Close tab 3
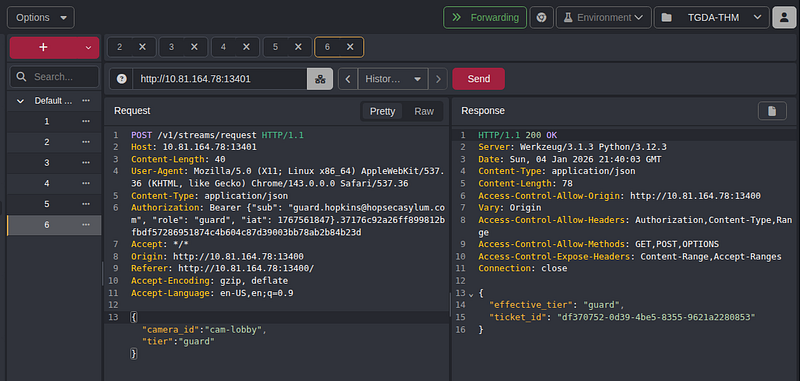 194,47
